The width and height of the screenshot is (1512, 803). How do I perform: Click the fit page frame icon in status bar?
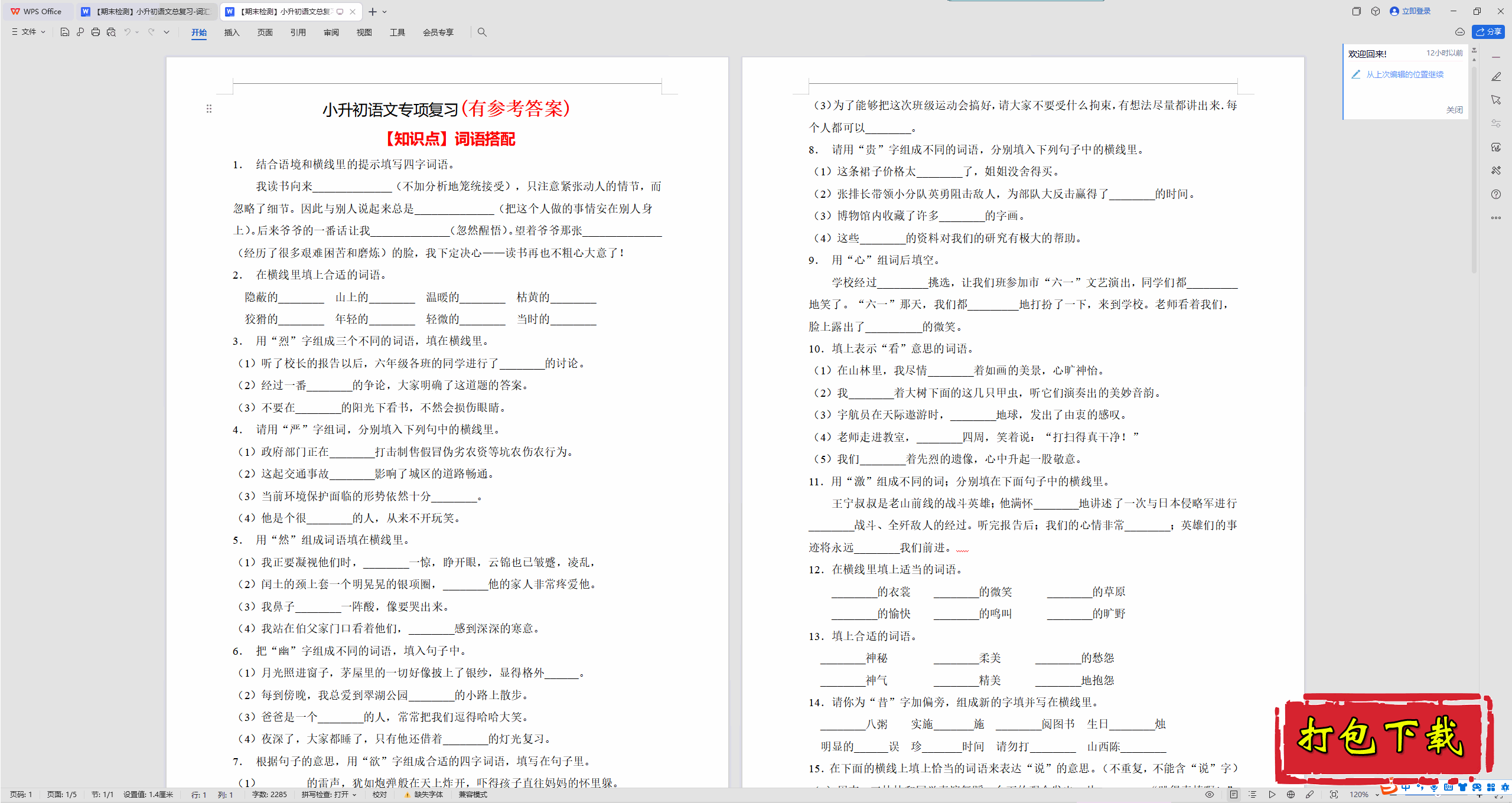pos(1334,795)
